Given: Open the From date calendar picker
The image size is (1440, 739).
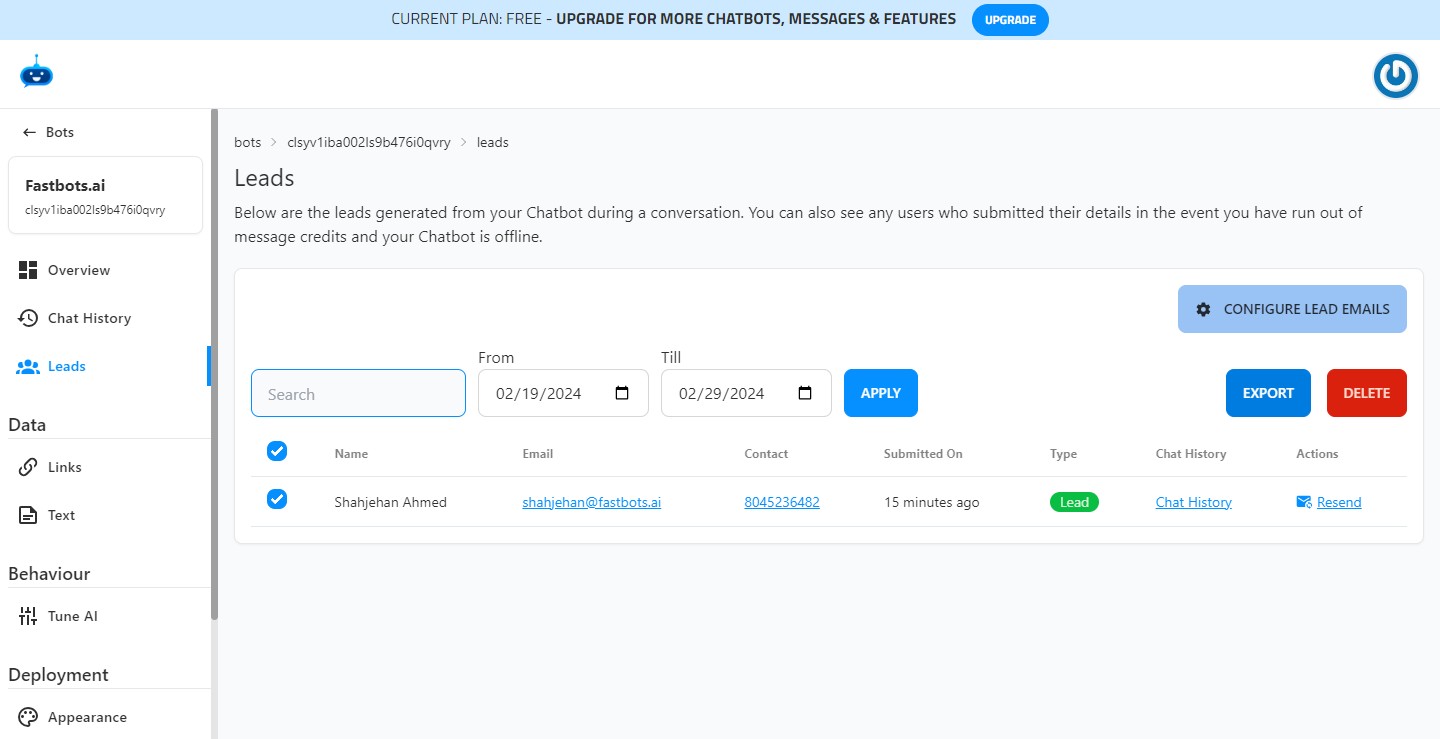Looking at the screenshot, I should (x=622, y=393).
